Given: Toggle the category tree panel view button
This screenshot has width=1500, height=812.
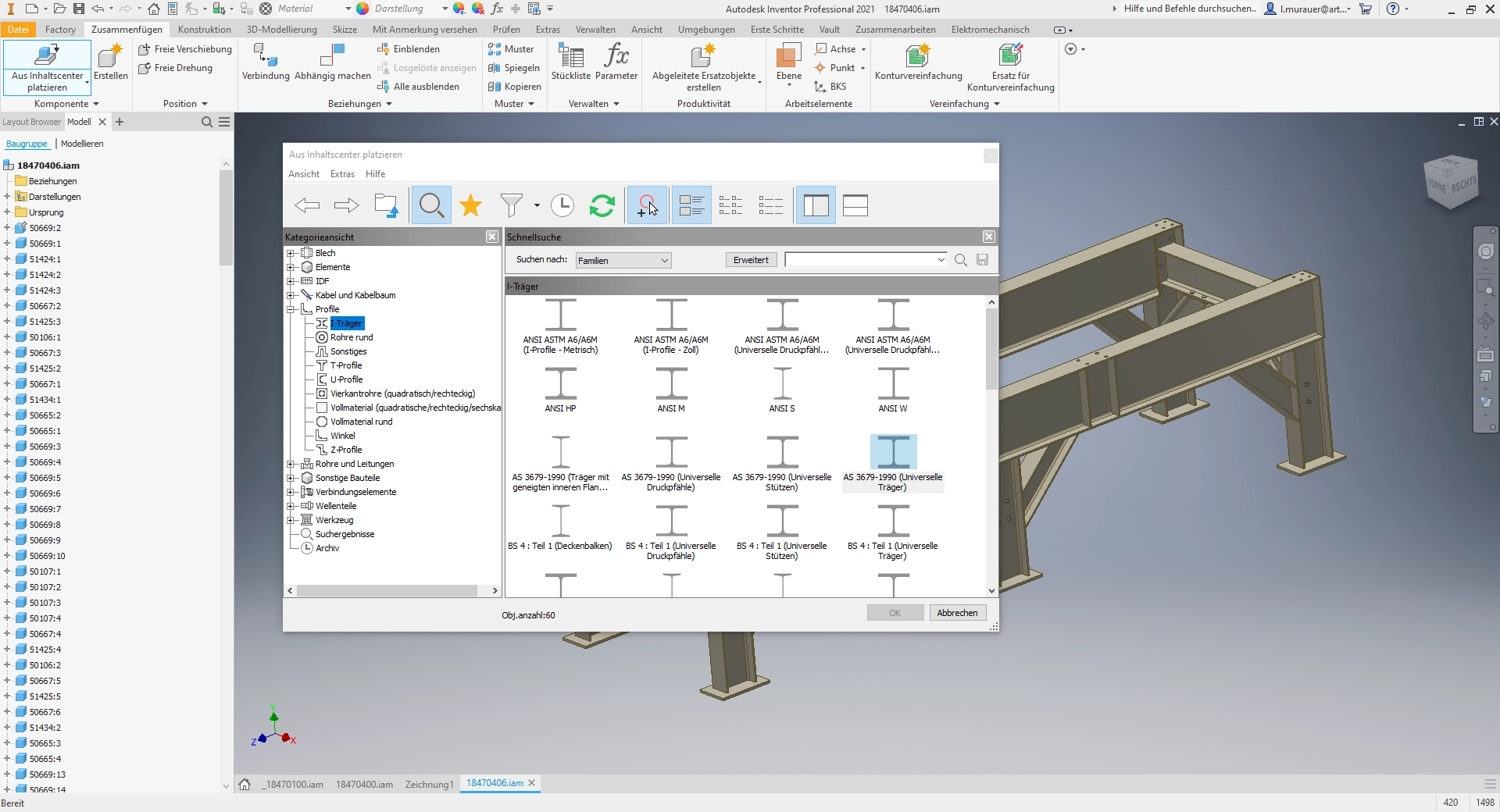Looking at the screenshot, I should click(x=816, y=205).
